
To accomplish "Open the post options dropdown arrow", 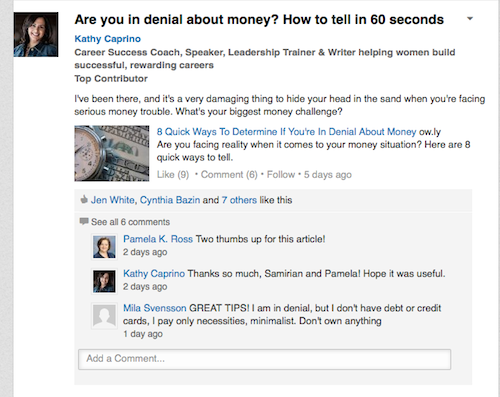I will tap(470, 19).
